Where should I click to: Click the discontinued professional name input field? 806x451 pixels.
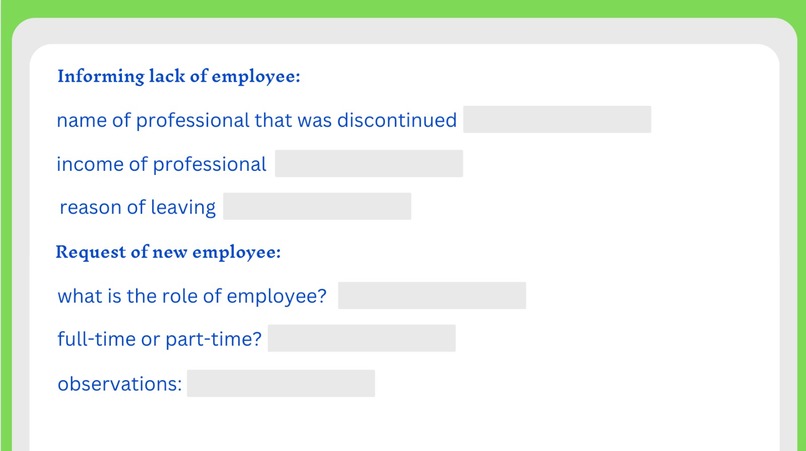click(557, 119)
